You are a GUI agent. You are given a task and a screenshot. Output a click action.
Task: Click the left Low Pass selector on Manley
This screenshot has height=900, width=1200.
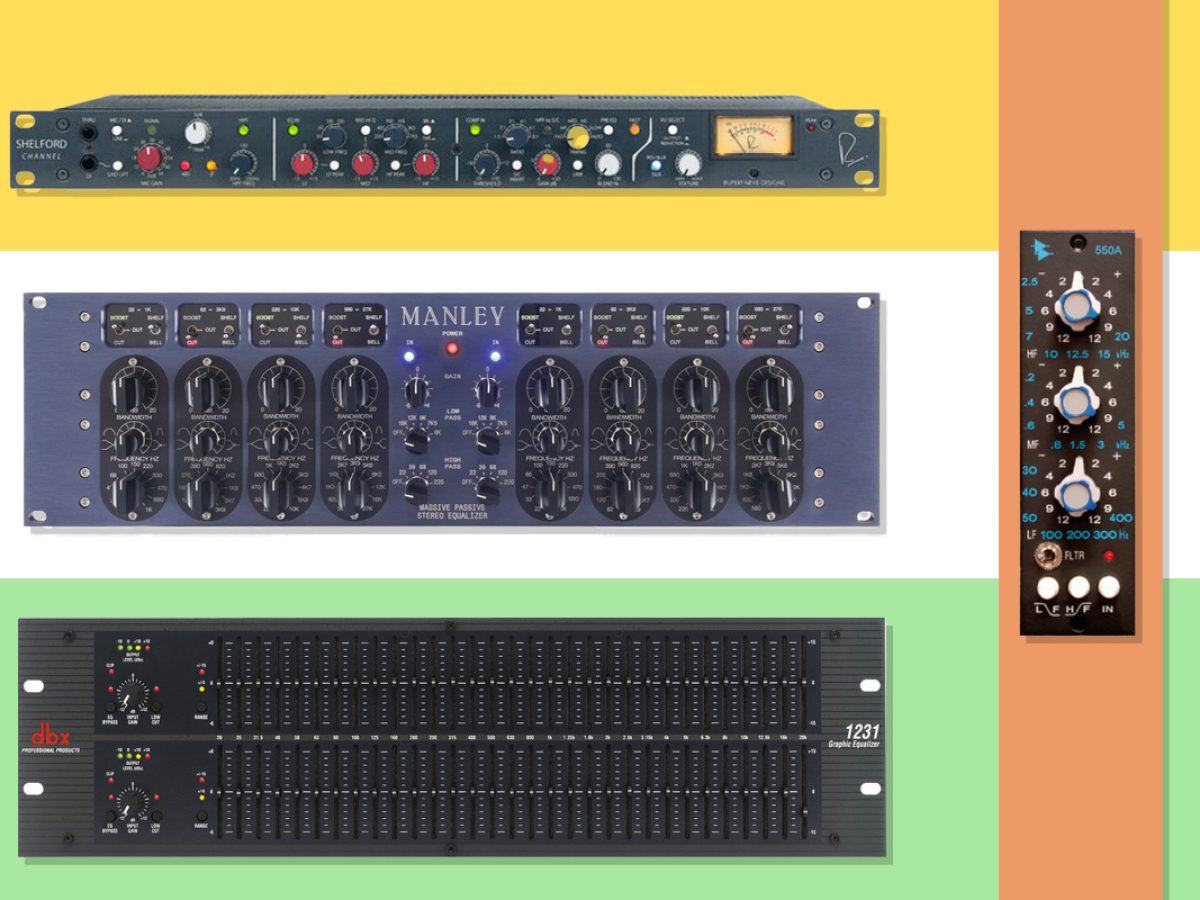coord(417,440)
